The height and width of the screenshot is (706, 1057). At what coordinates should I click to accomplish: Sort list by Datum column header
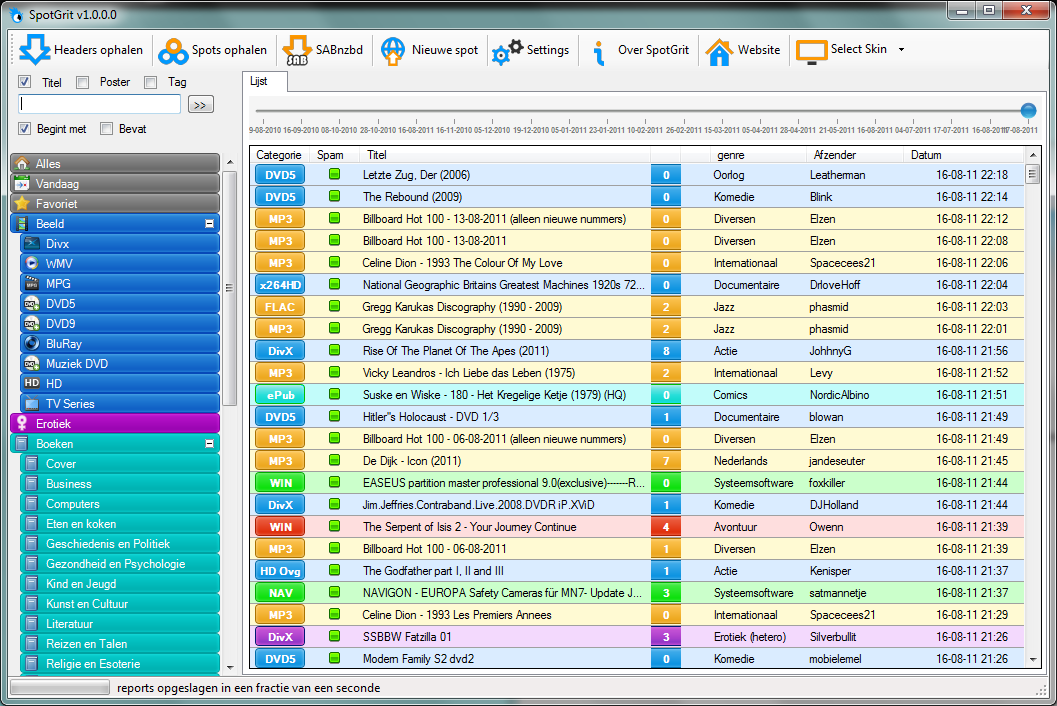coord(964,155)
